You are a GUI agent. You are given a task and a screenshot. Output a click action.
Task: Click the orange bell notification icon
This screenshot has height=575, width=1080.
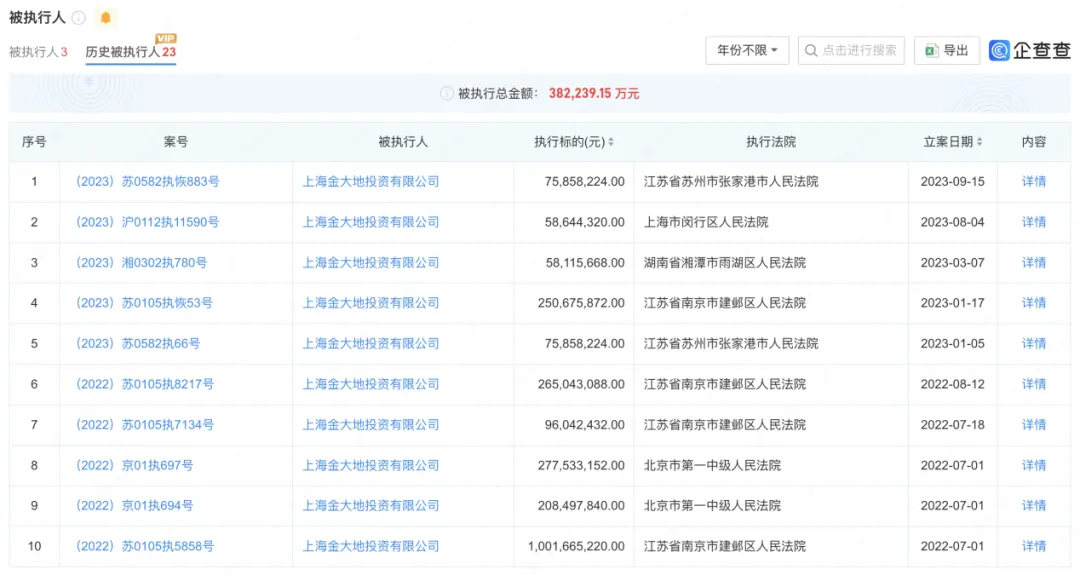(x=105, y=18)
